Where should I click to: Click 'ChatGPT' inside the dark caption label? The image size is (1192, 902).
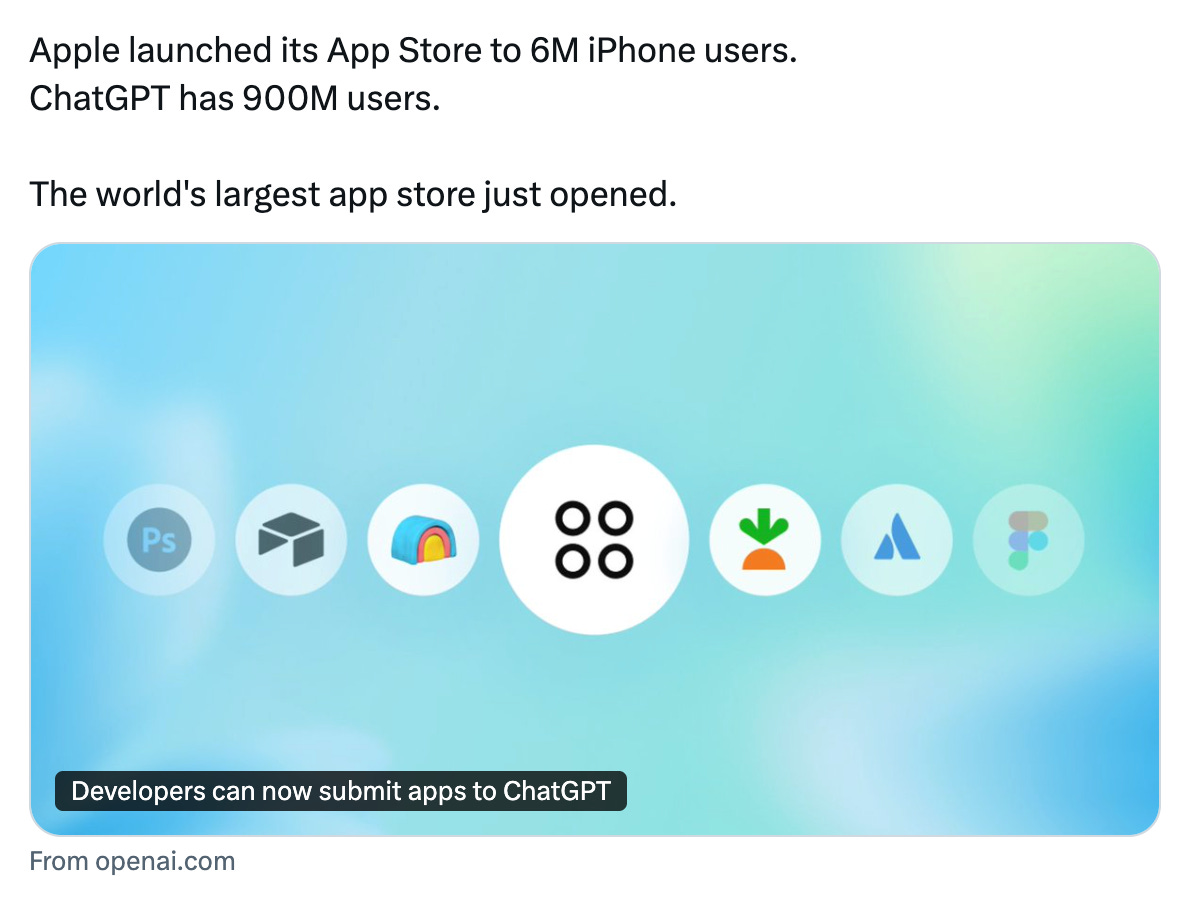point(556,791)
